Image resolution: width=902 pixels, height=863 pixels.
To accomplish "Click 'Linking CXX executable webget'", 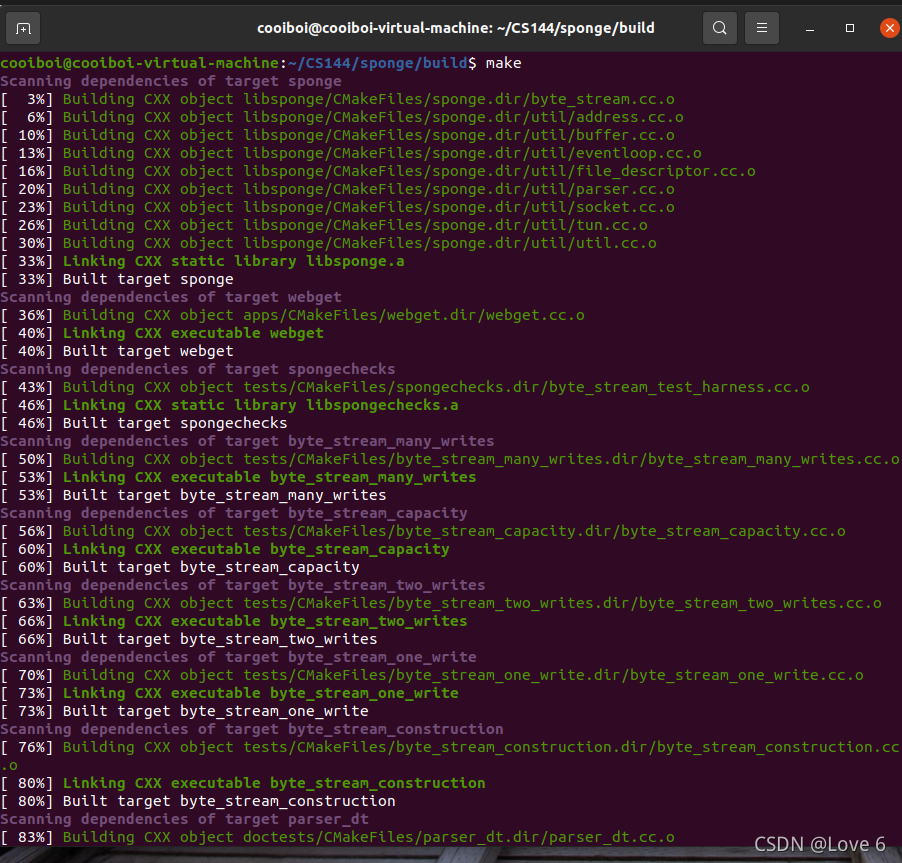I will [193, 333].
